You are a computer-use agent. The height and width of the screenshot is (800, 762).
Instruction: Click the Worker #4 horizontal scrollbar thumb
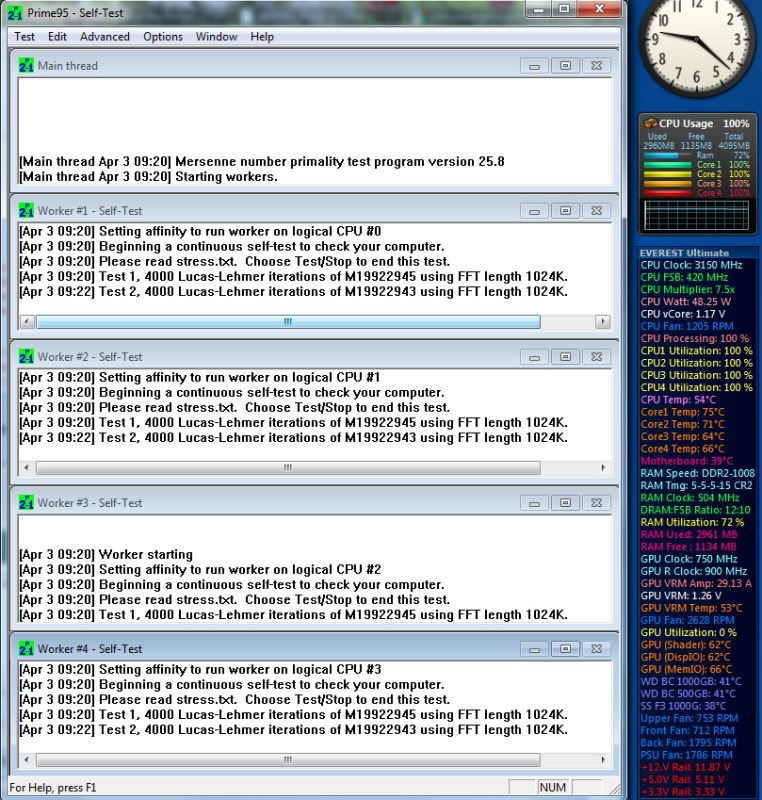(288, 760)
